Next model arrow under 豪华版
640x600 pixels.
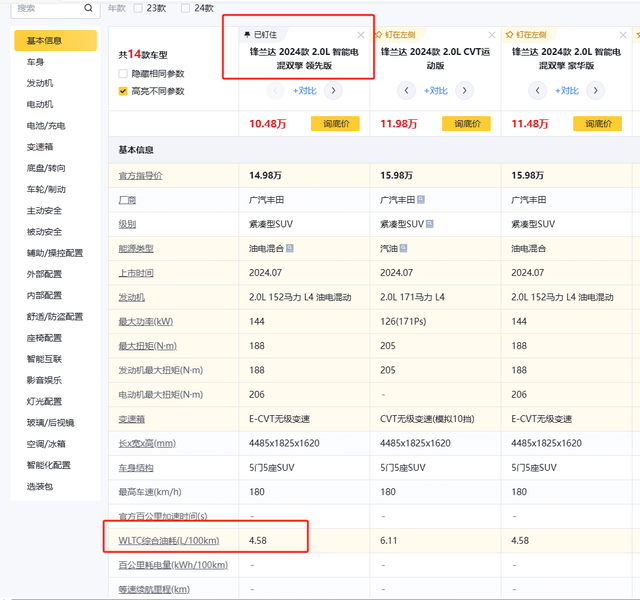(x=596, y=91)
